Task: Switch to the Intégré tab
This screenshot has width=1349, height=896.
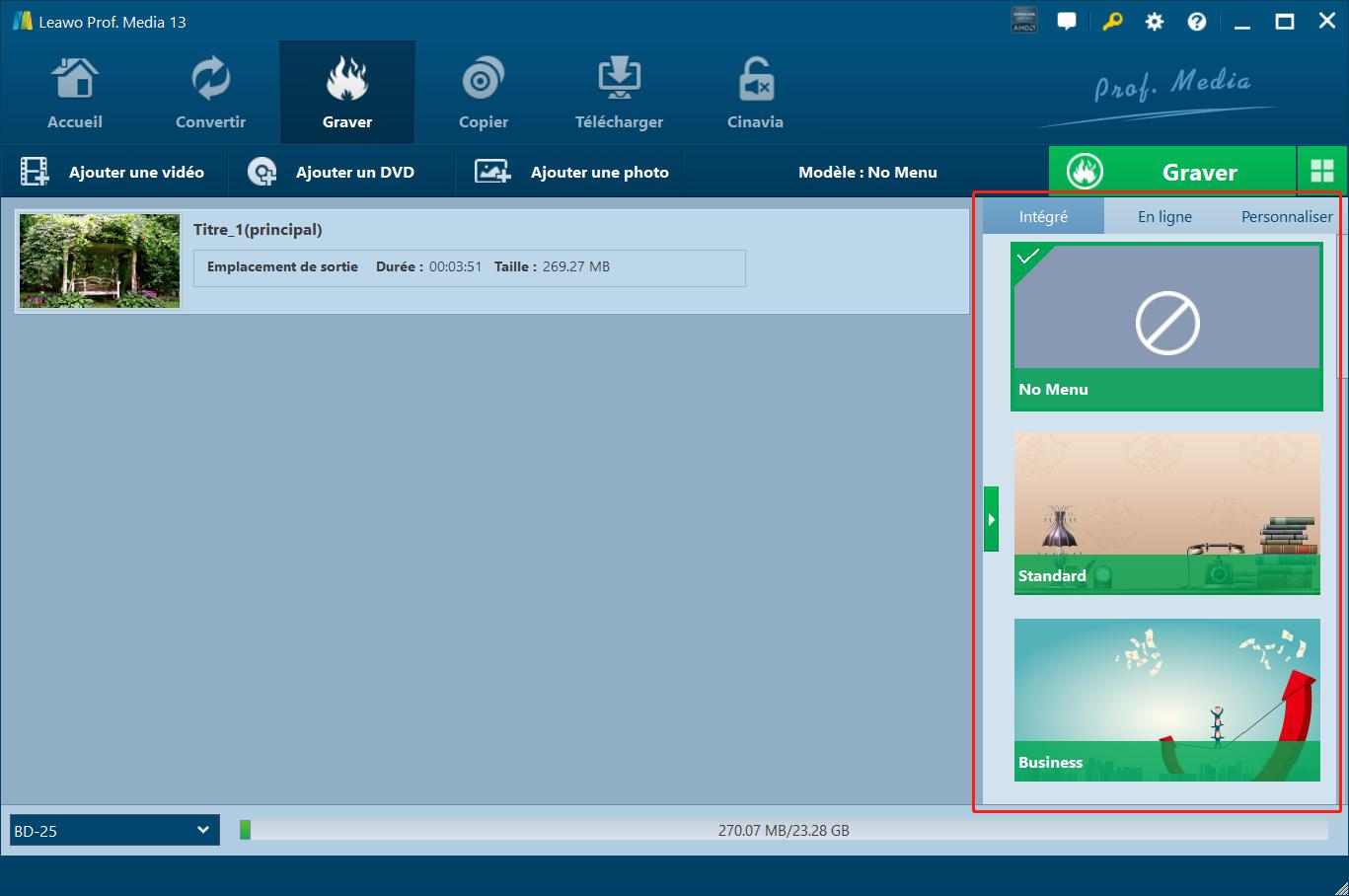Action: click(1043, 216)
